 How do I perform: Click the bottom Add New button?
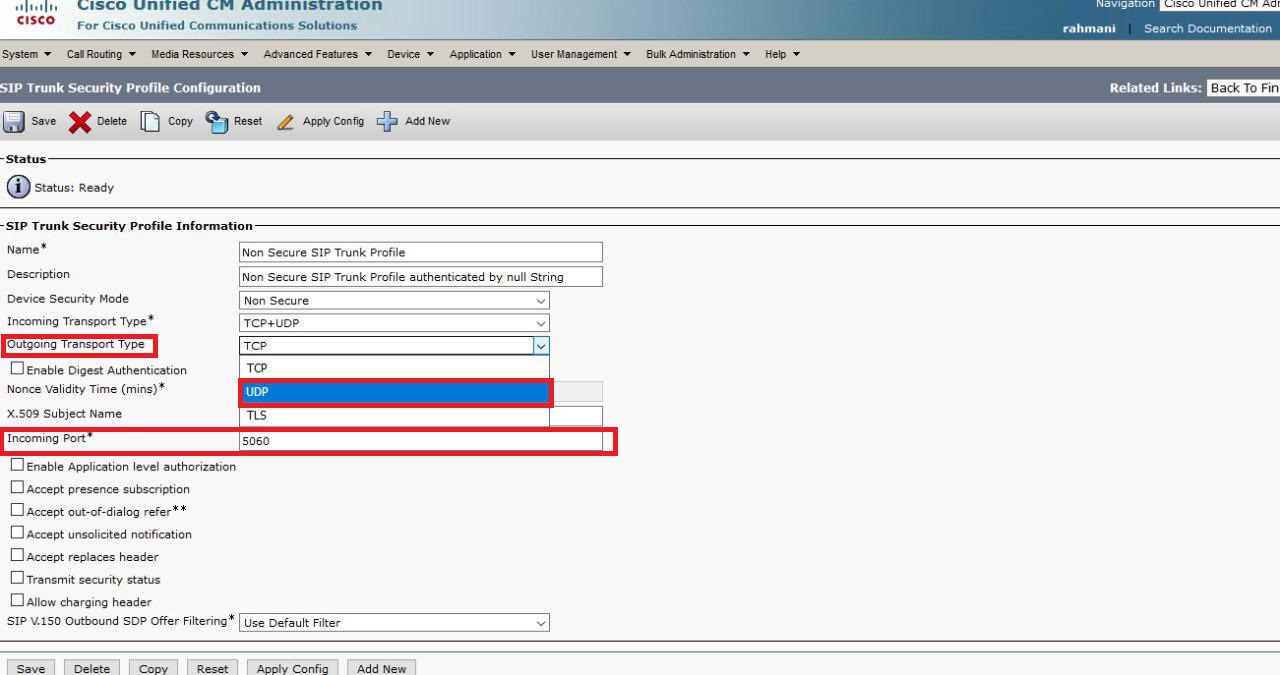coord(382,668)
